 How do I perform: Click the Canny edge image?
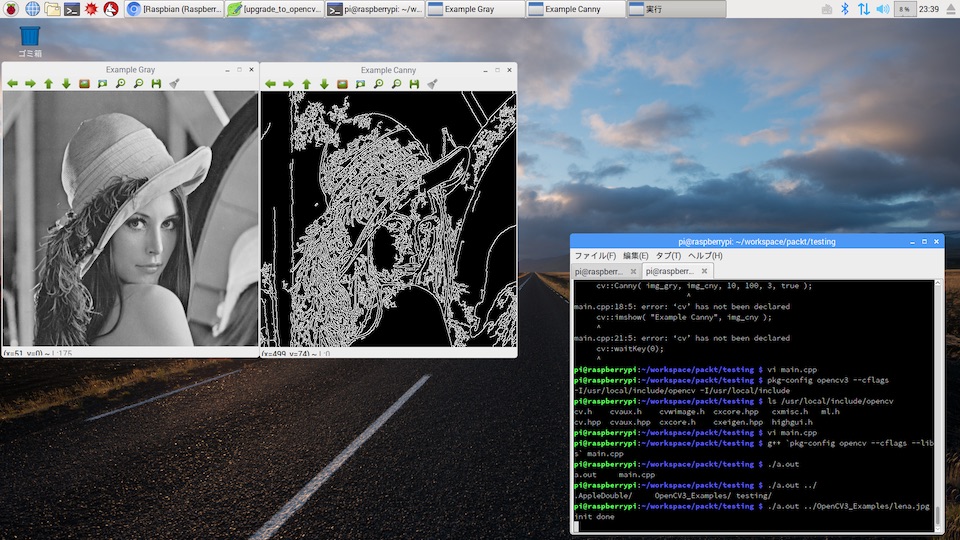coord(389,219)
